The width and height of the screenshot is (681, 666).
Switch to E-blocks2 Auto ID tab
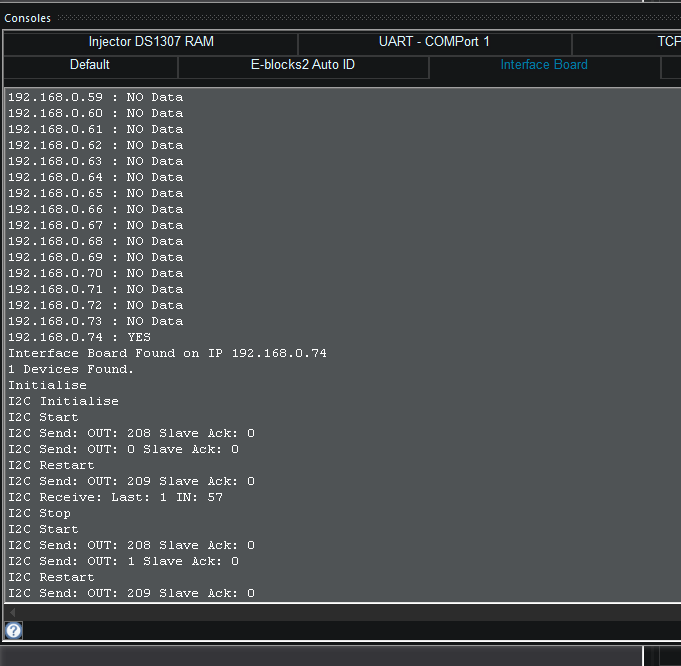pyautogui.click(x=303, y=65)
